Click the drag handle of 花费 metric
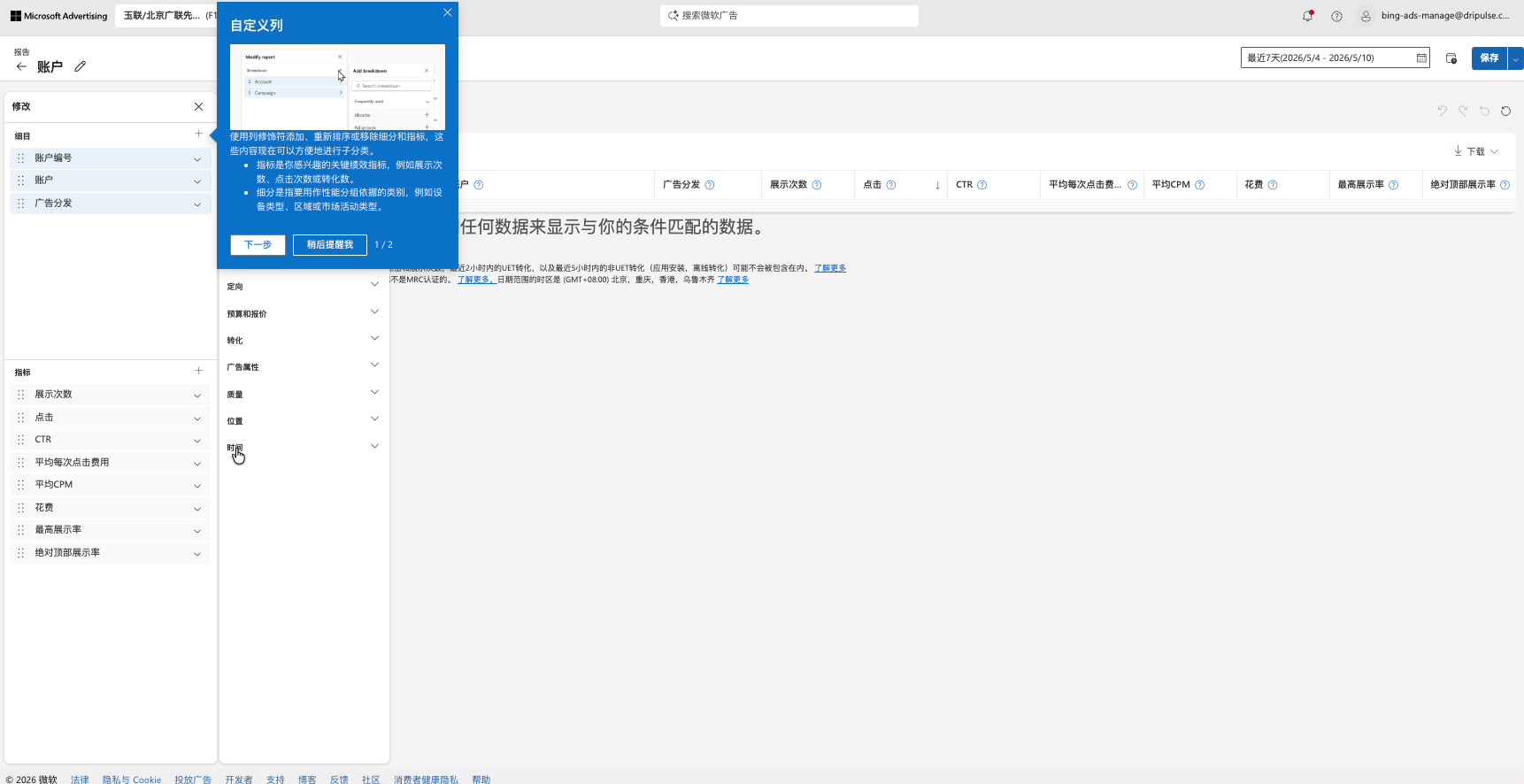Screen dimensions: 1524x784 tap(21, 508)
